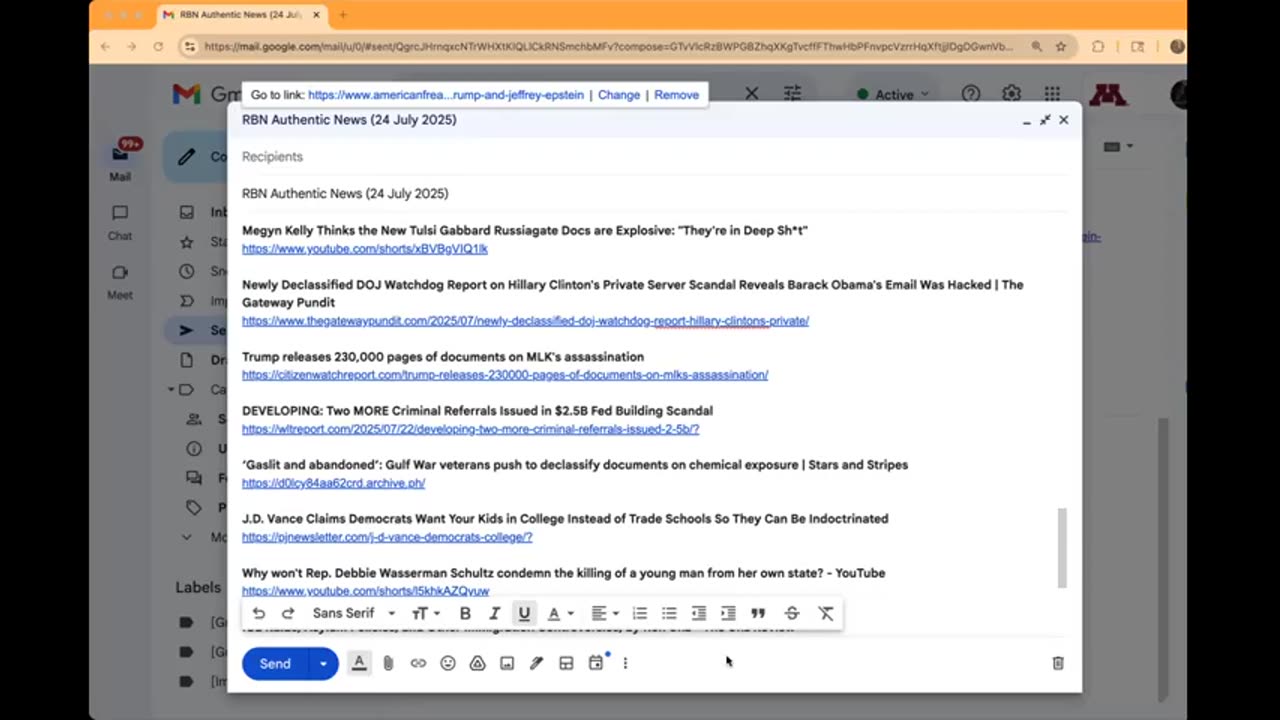Remove the link in the popup
This screenshot has height=720, width=1280.
(x=677, y=95)
